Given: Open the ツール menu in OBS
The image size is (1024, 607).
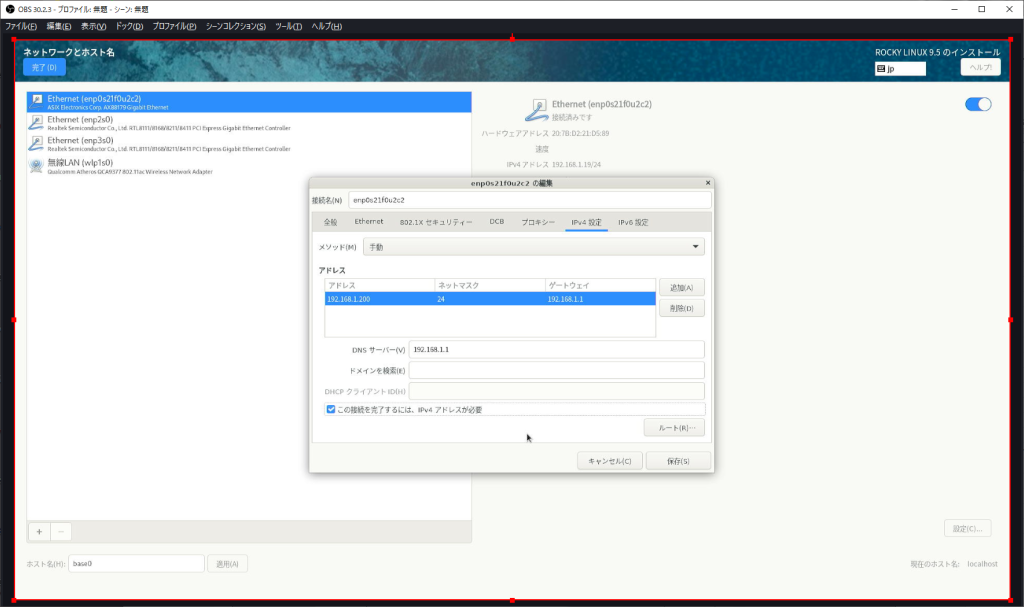Looking at the screenshot, I should tap(288, 26).
